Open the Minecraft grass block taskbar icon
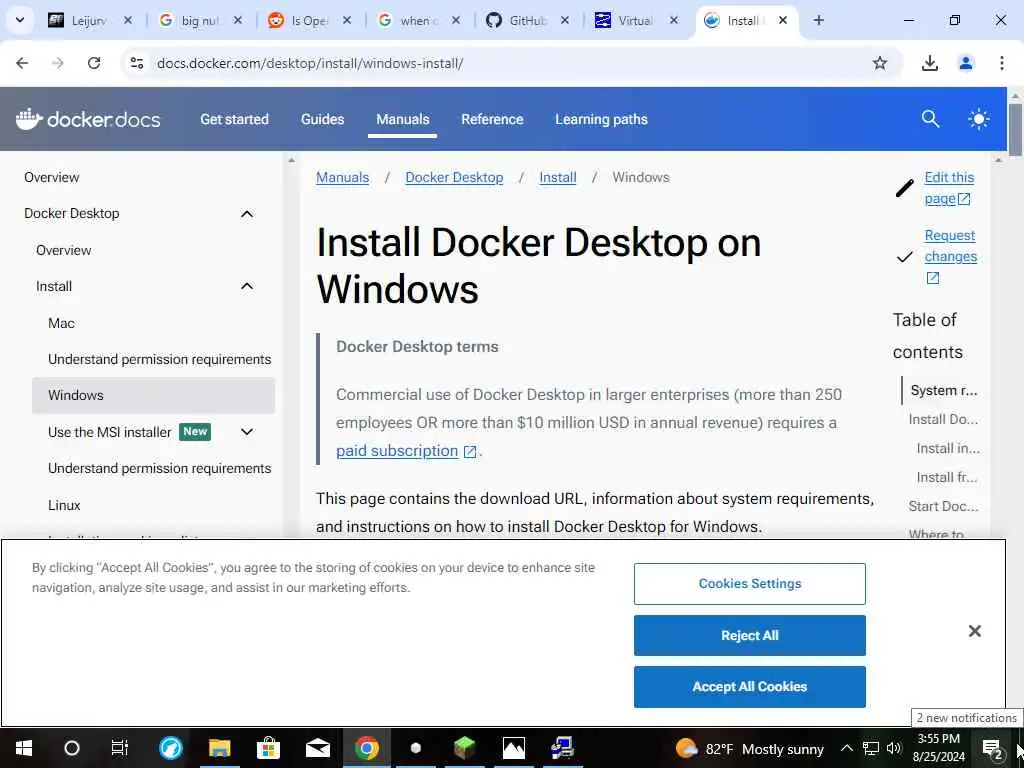Viewport: 1024px width, 768px height. click(464, 748)
